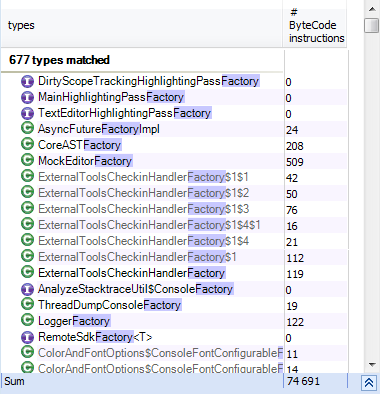Image resolution: width=380 pixels, height=394 pixels.
Task: Click bytecode value 21
Action: pyautogui.click(x=292, y=242)
